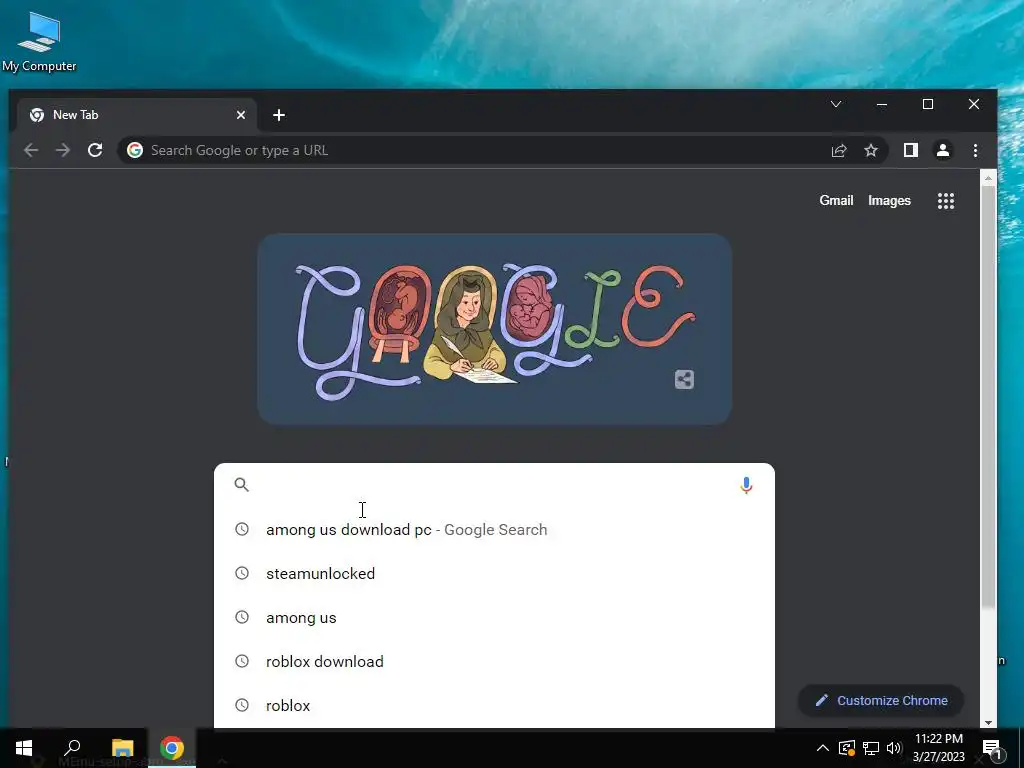Select suggestion 'roblox'
Screen dimensions: 1024x768
pyautogui.click(x=494, y=705)
